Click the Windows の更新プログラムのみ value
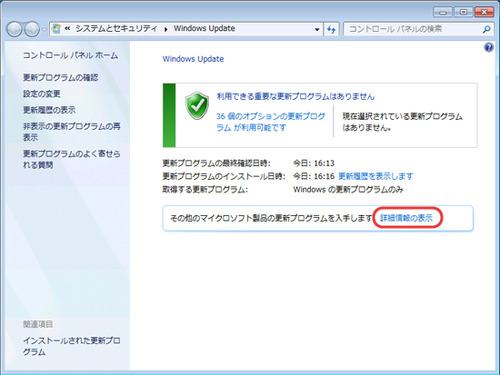The height and width of the screenshot is (375, 500). [348, 190]
